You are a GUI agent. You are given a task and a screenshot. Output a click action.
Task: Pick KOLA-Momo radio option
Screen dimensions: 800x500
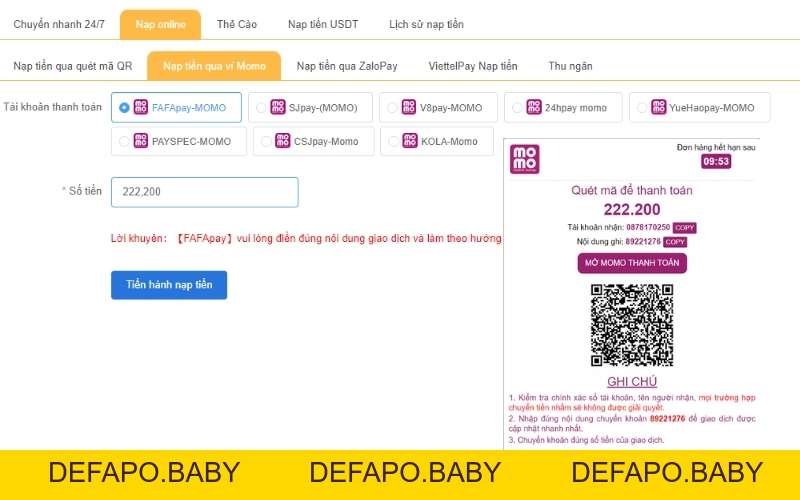tap(393, 141)
